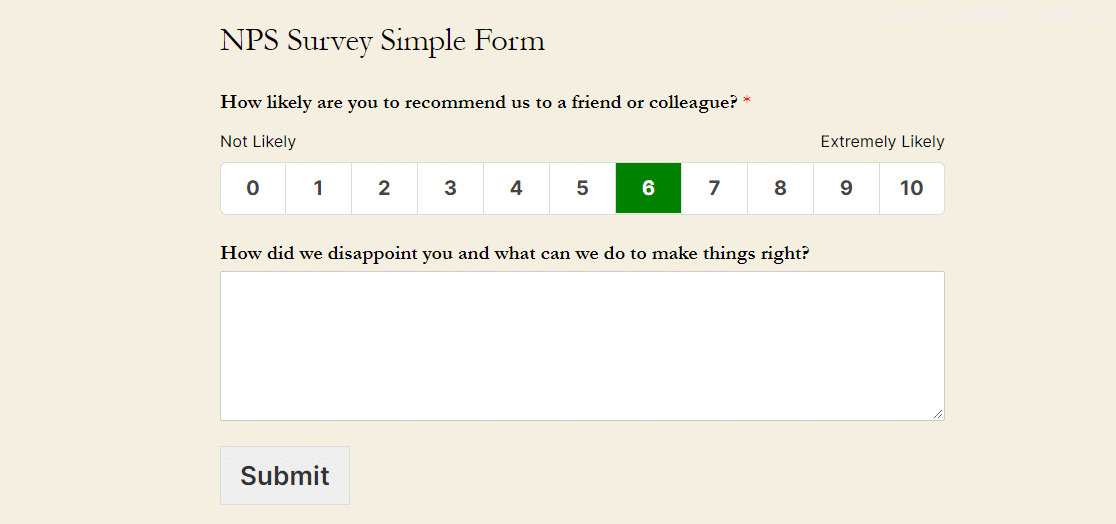This screenshot has width=1116, height=524.
Task: Click the textarea resize handle corner
Action: pos(938,414)
